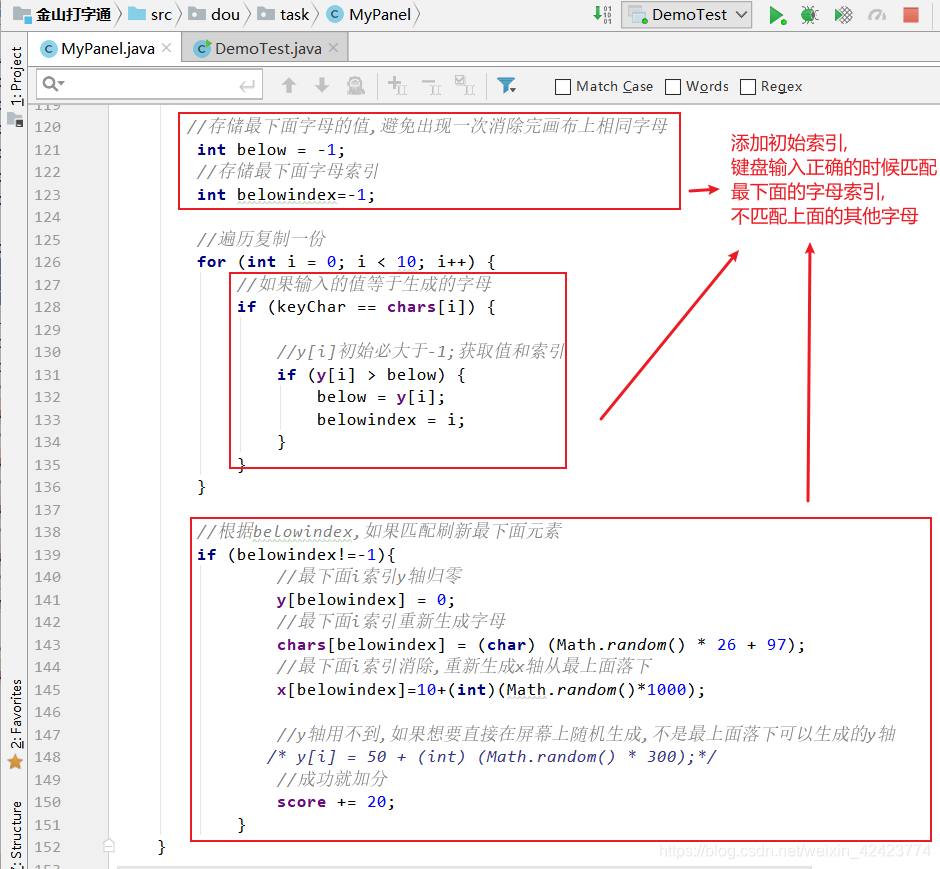Screen dimensions: 940x869
Task: Go to next search occurrence
Action: 322,86
